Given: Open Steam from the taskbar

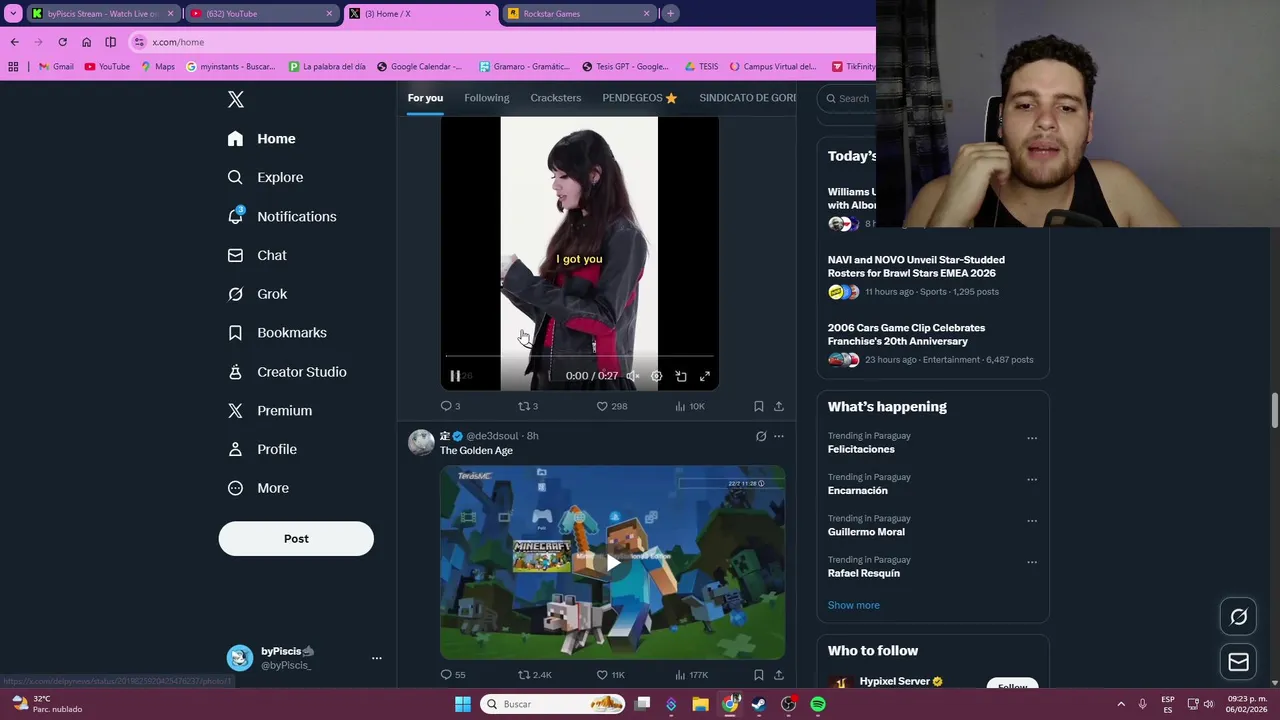Looking at the screenshot, I should 759,704.
